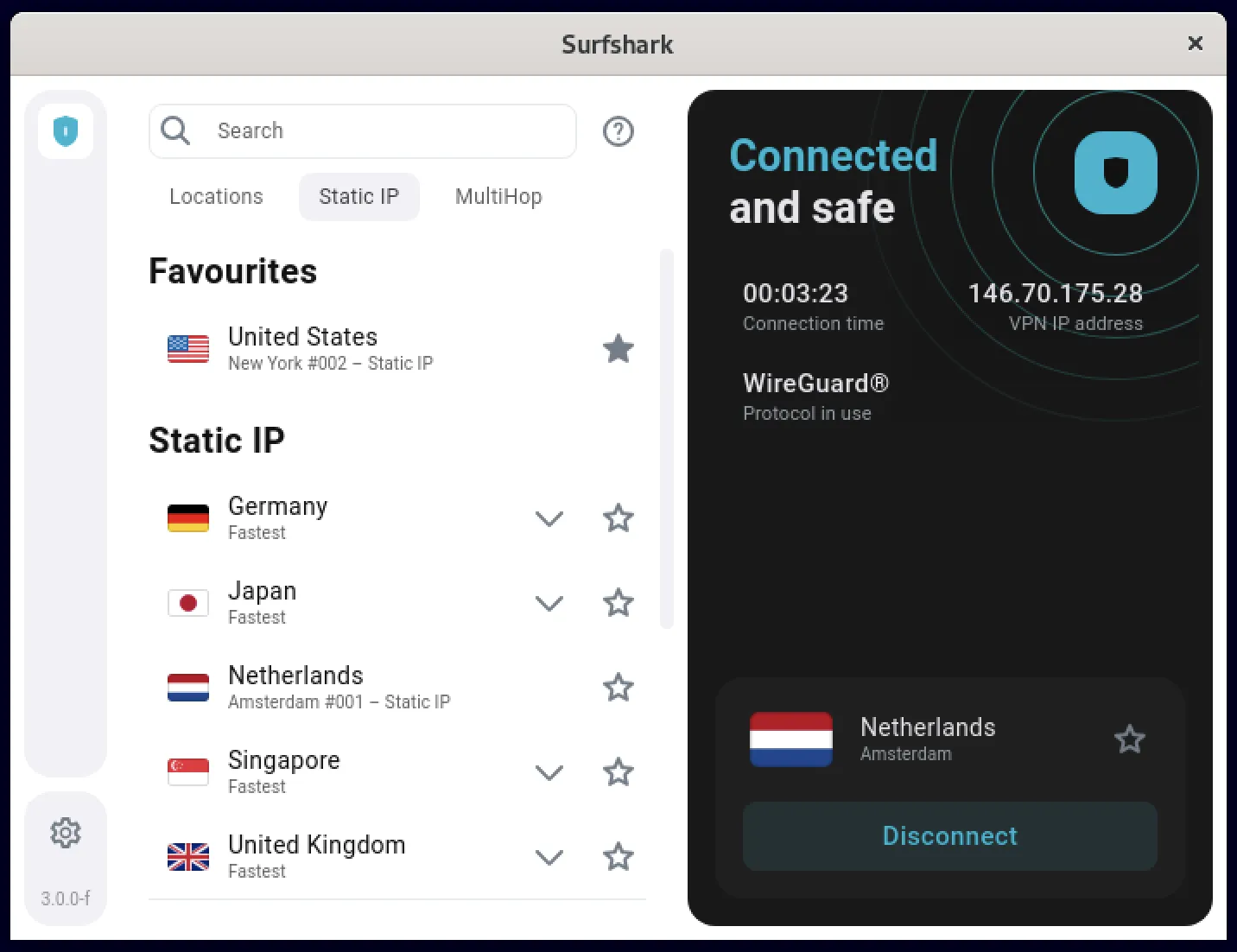The image size is (1237, 952).
Task: Click the server list vertical scrollbar
Action: (x=666, y=439)
